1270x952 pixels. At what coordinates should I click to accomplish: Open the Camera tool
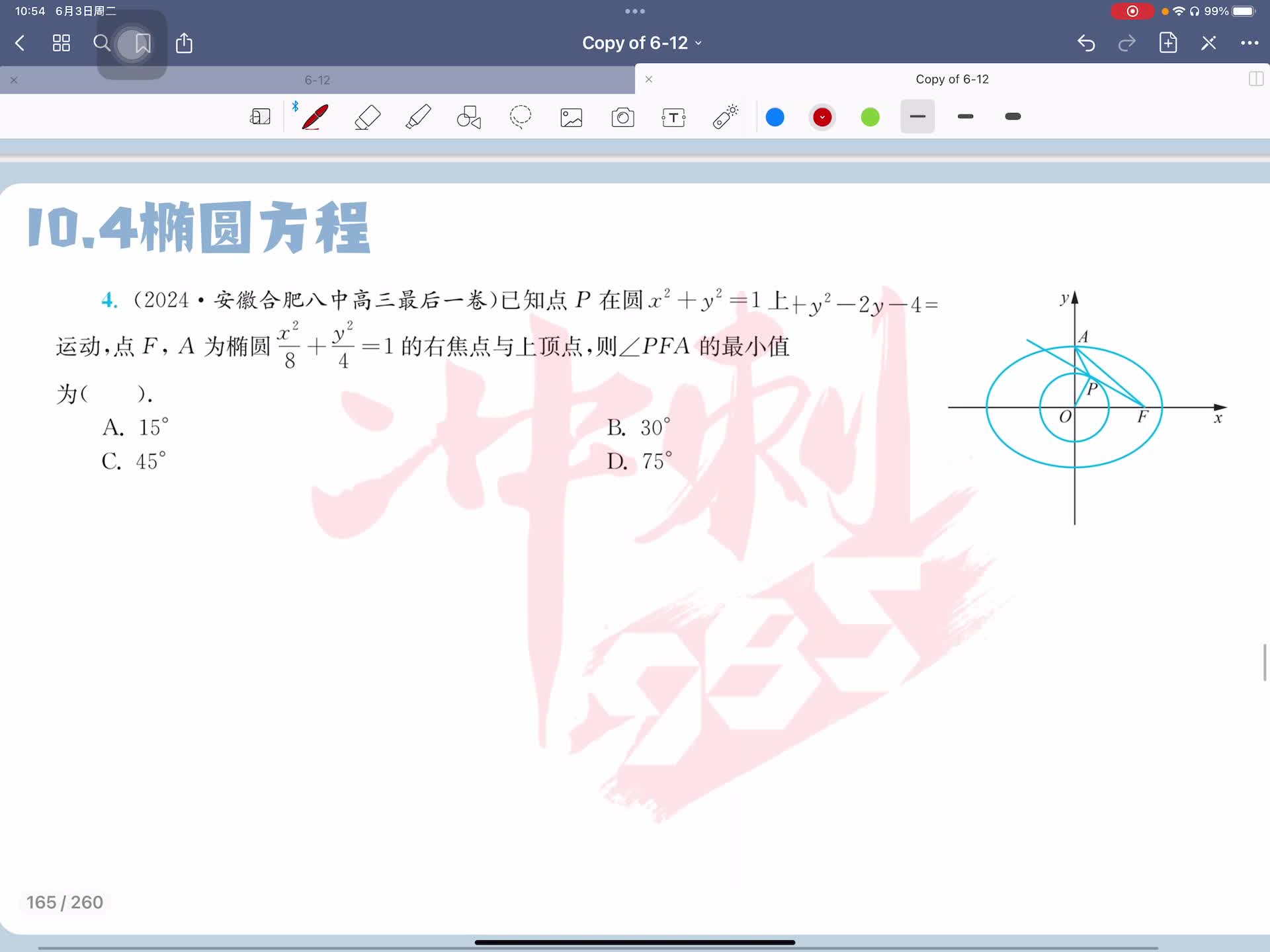pos(622,117)
